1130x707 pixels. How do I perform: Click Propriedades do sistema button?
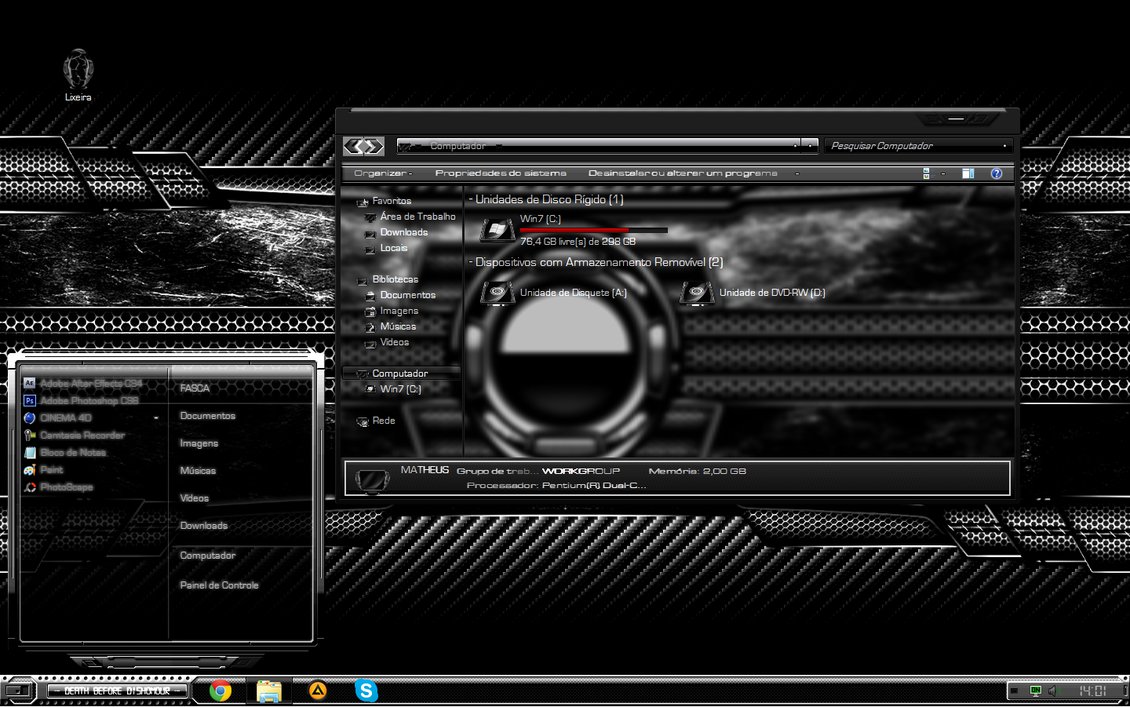[500, 174]
